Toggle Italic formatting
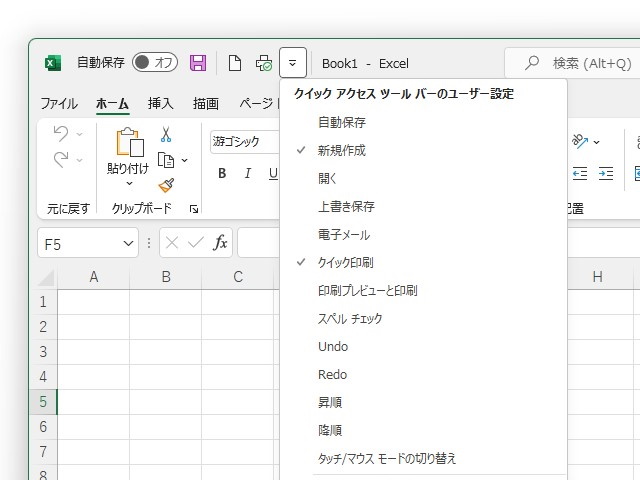The image size is (640, 480). (x=247, y=173)
